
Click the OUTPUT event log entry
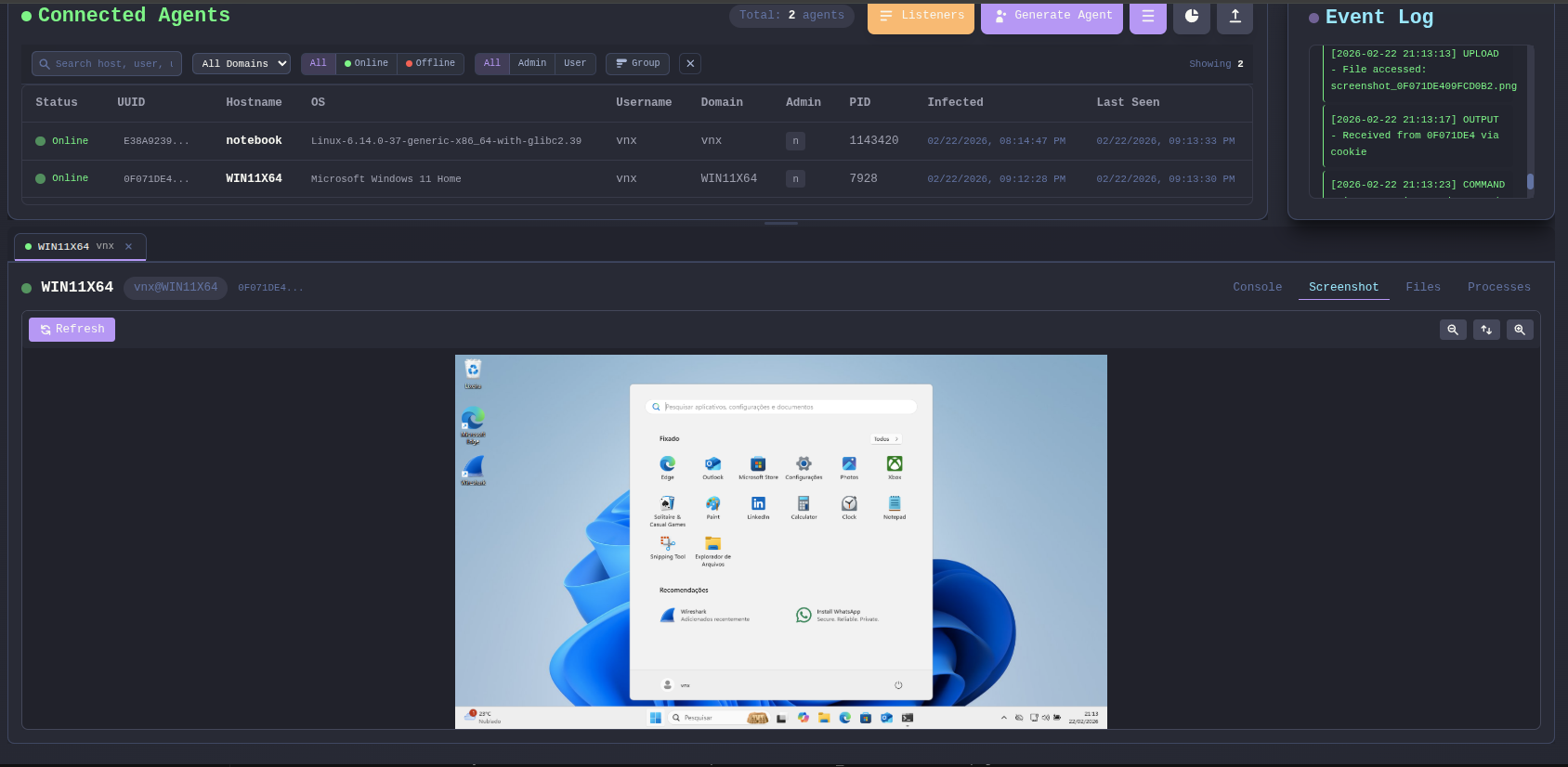click(x=1423, y=136)
